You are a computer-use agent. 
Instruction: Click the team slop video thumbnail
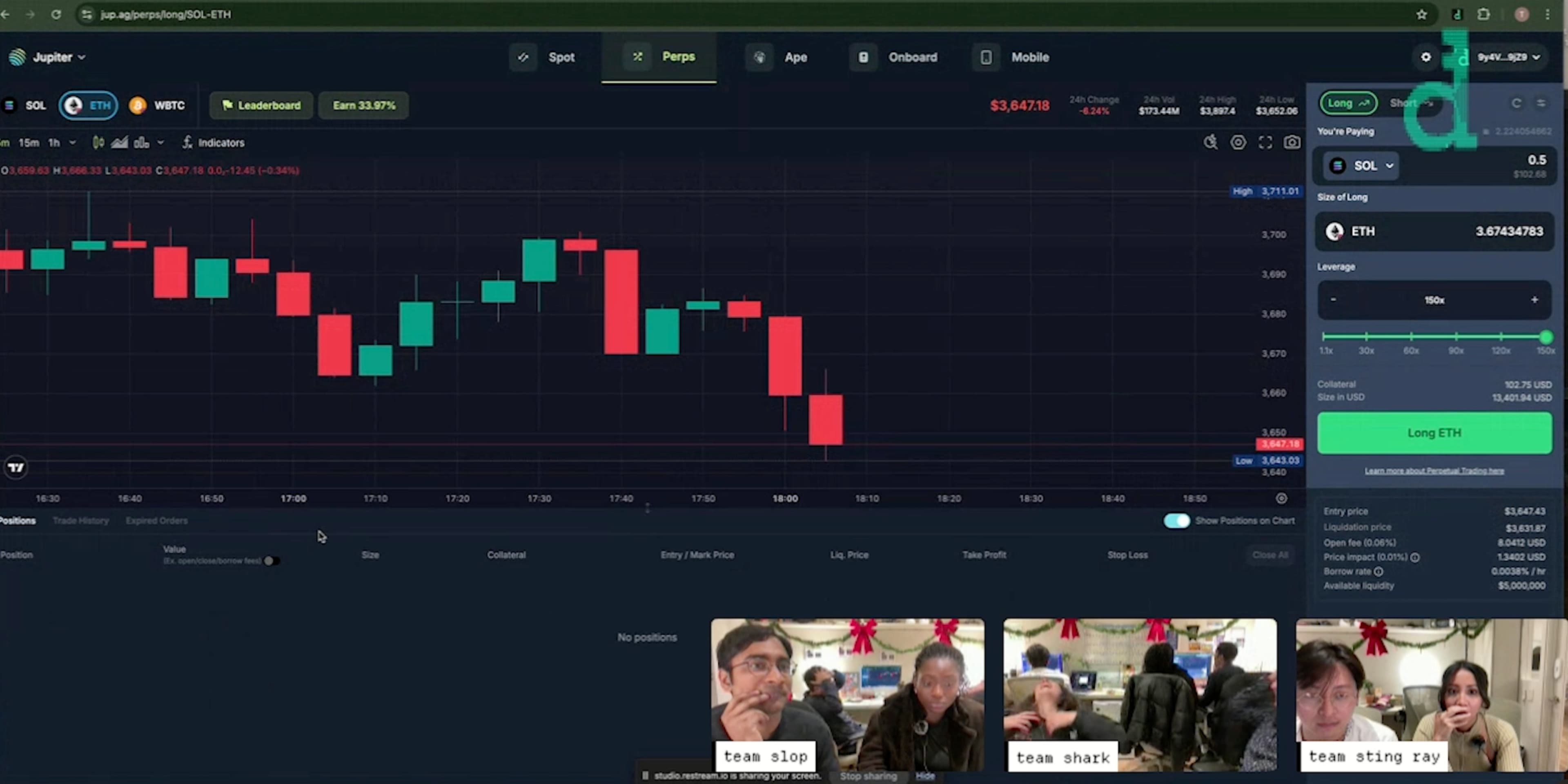847,695
